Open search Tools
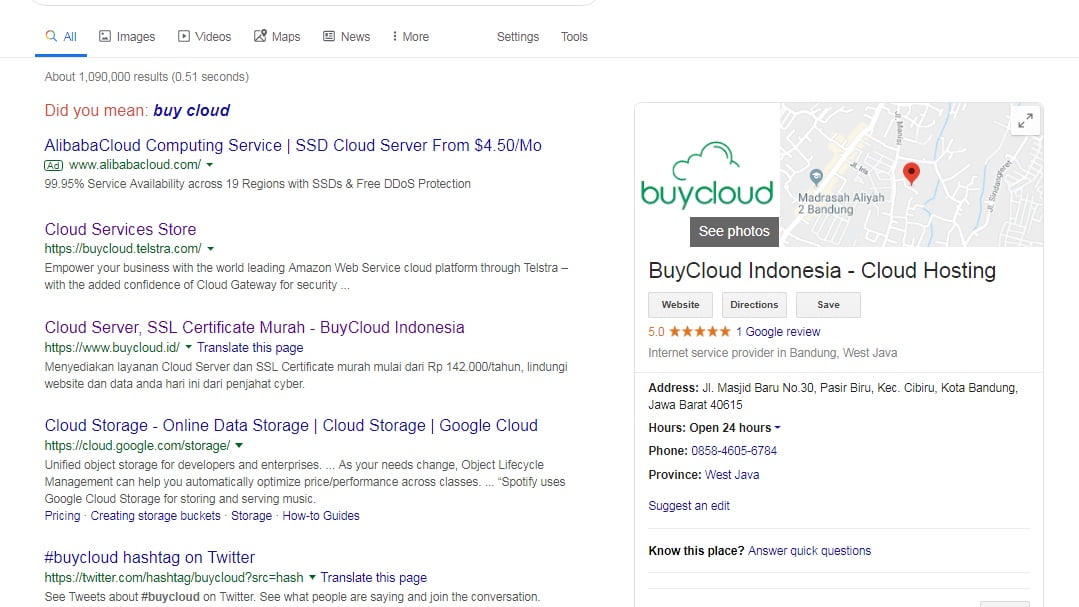1079x607 pixels. [x=574, y=36]
